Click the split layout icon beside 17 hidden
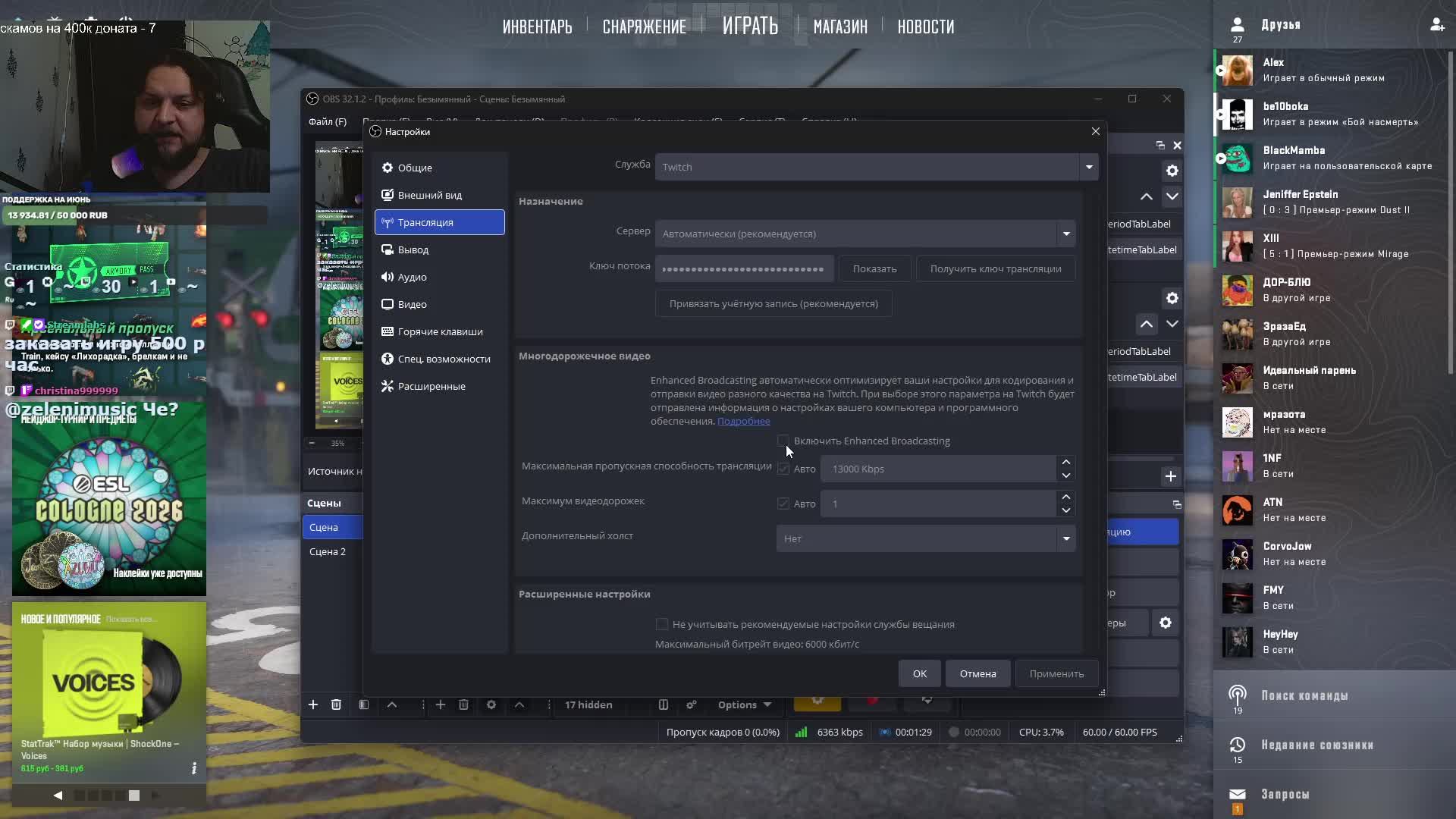 click(x=664, y=704)
